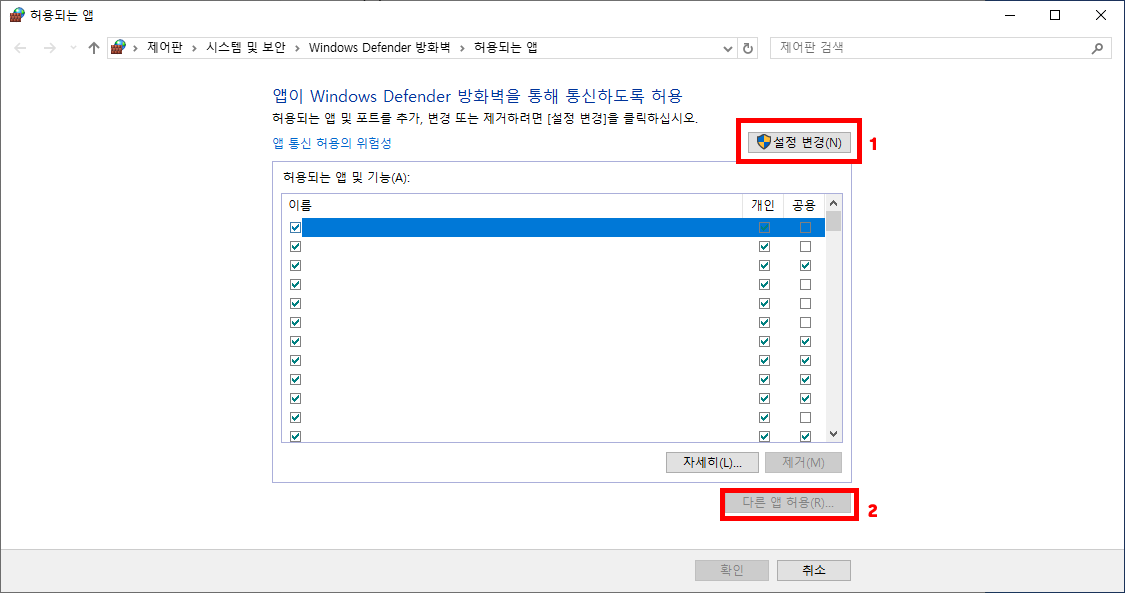Navigate to 제어판 breadcrumb
This screenshot has width=1125, height=593.
click(165, 48)
